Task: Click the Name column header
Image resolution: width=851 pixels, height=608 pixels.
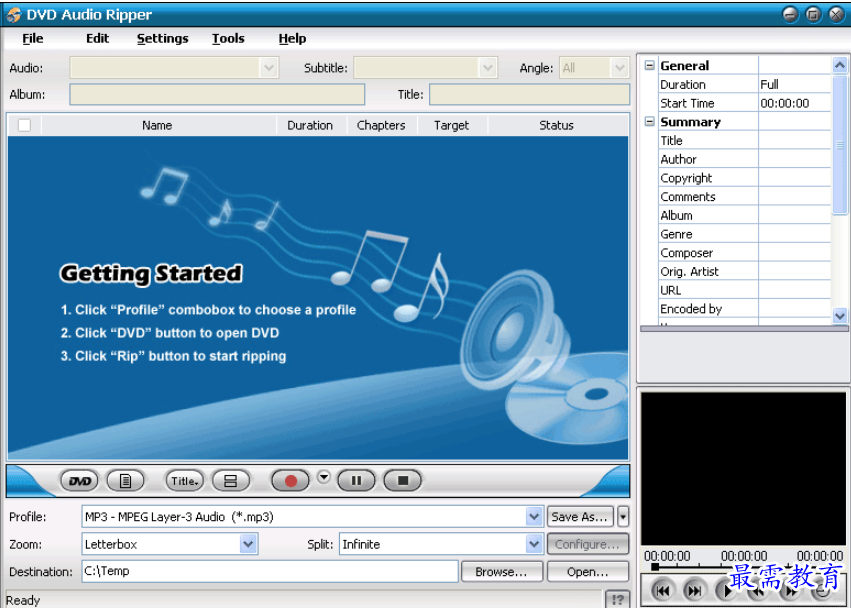Action: coord(157,125)
